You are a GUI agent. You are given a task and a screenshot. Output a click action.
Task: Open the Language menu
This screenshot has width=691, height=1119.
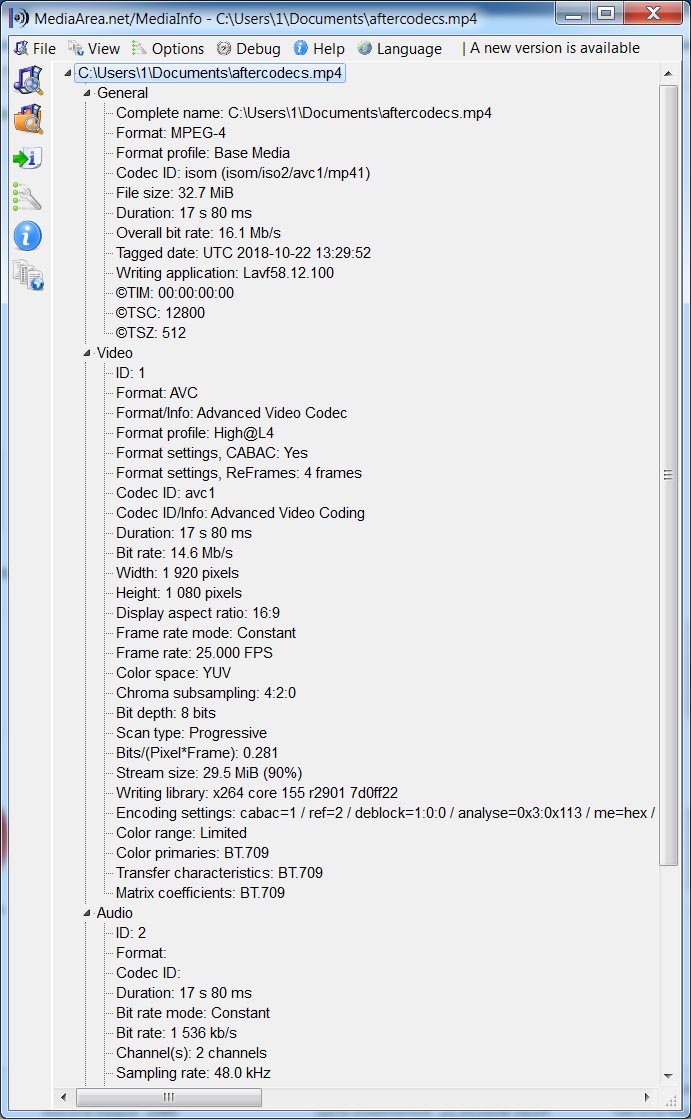(x=400, y=49)
